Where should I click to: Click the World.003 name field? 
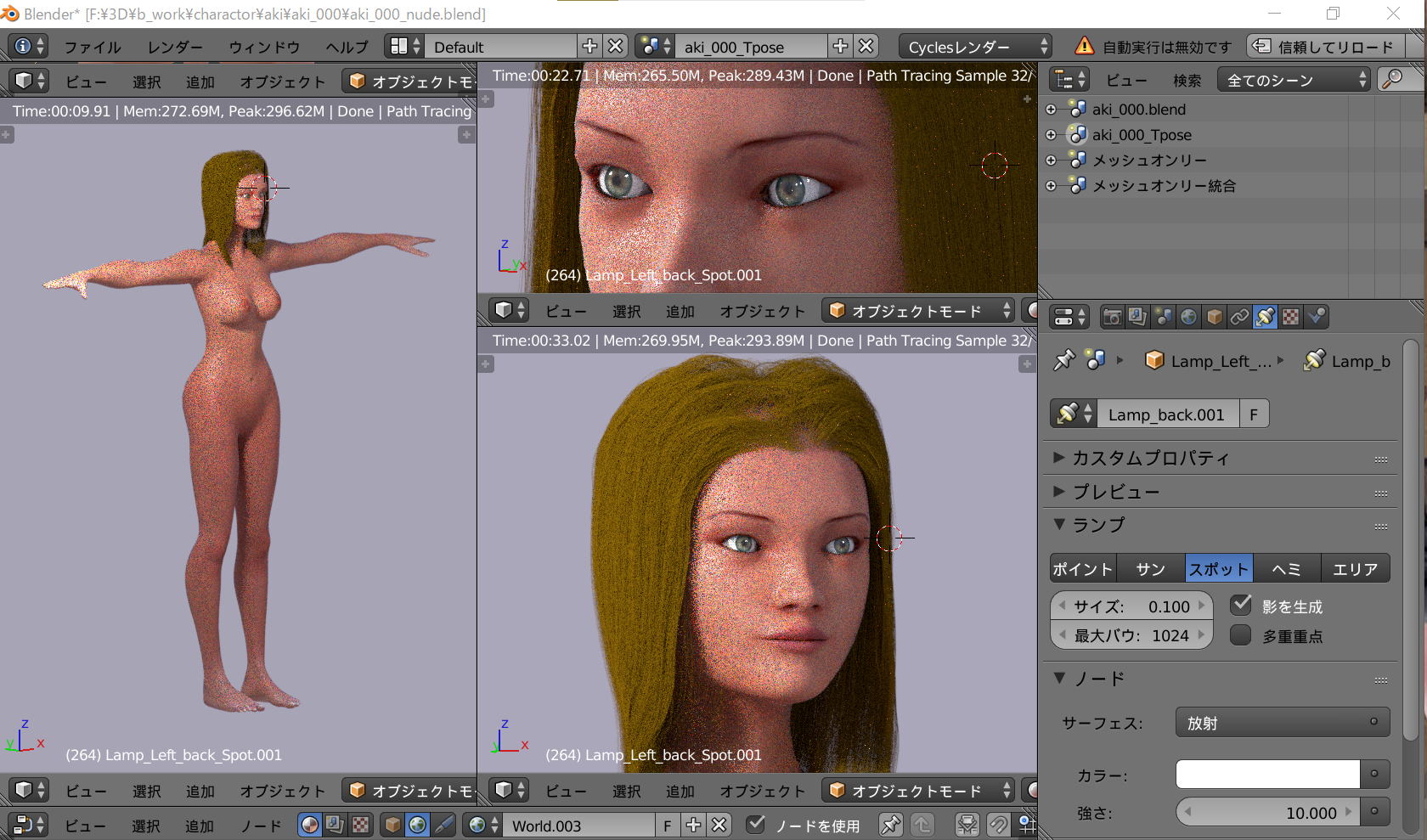[581, 826]
